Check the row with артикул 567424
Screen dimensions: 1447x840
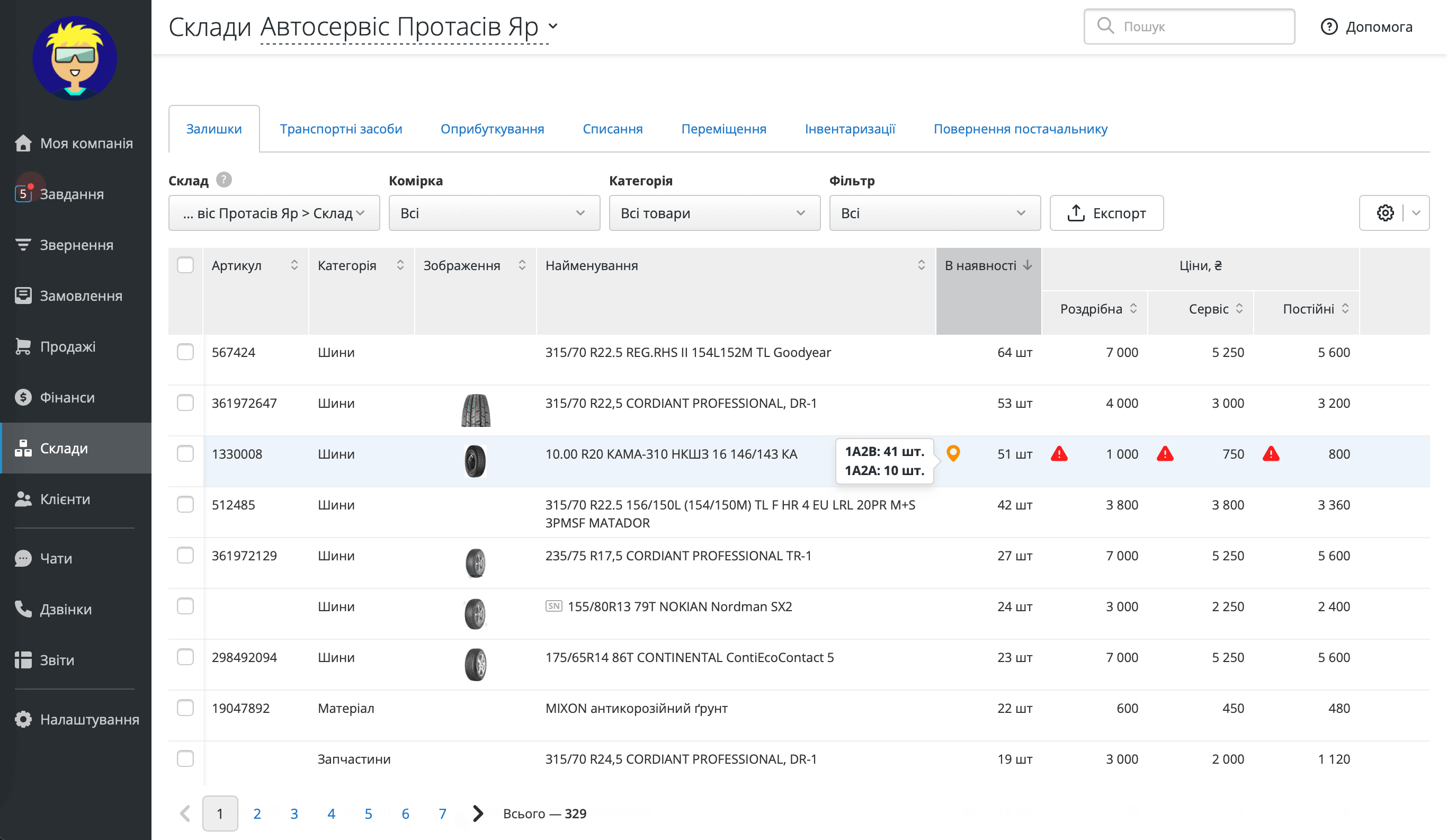(x=185, y=351)
